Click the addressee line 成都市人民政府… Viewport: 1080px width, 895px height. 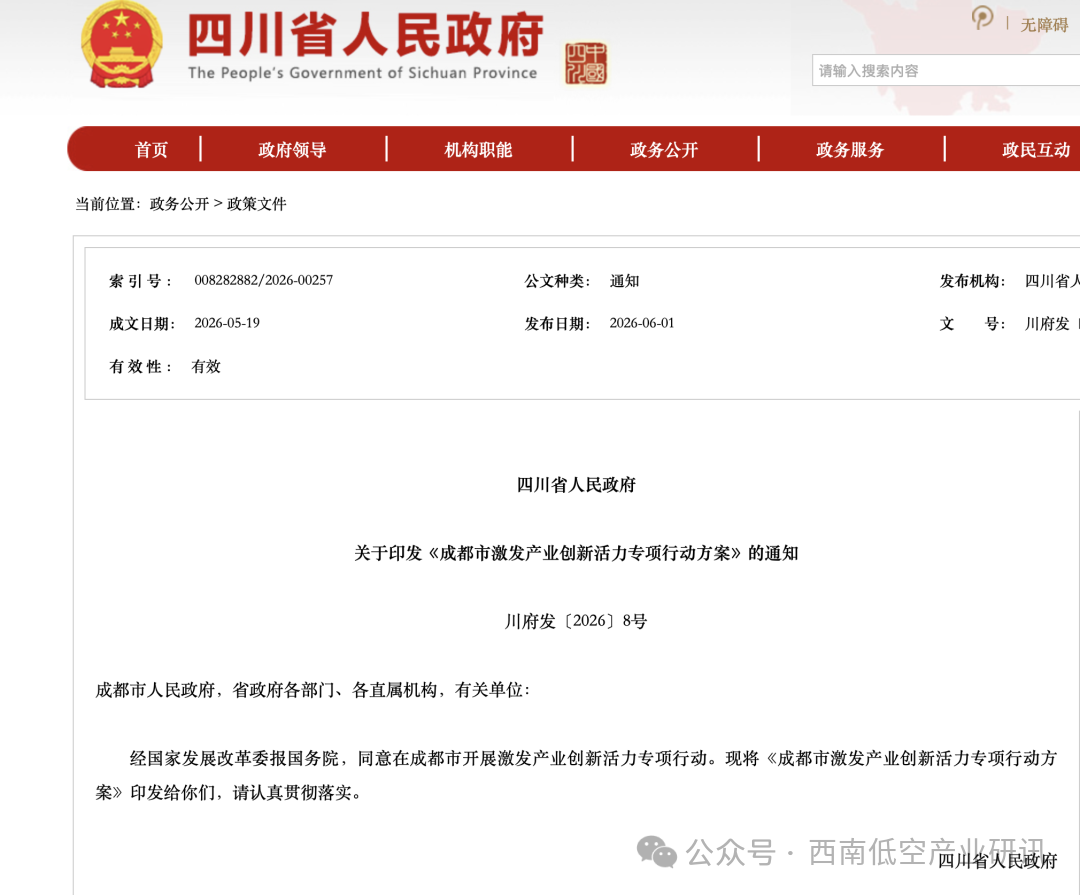pos(313,690)
